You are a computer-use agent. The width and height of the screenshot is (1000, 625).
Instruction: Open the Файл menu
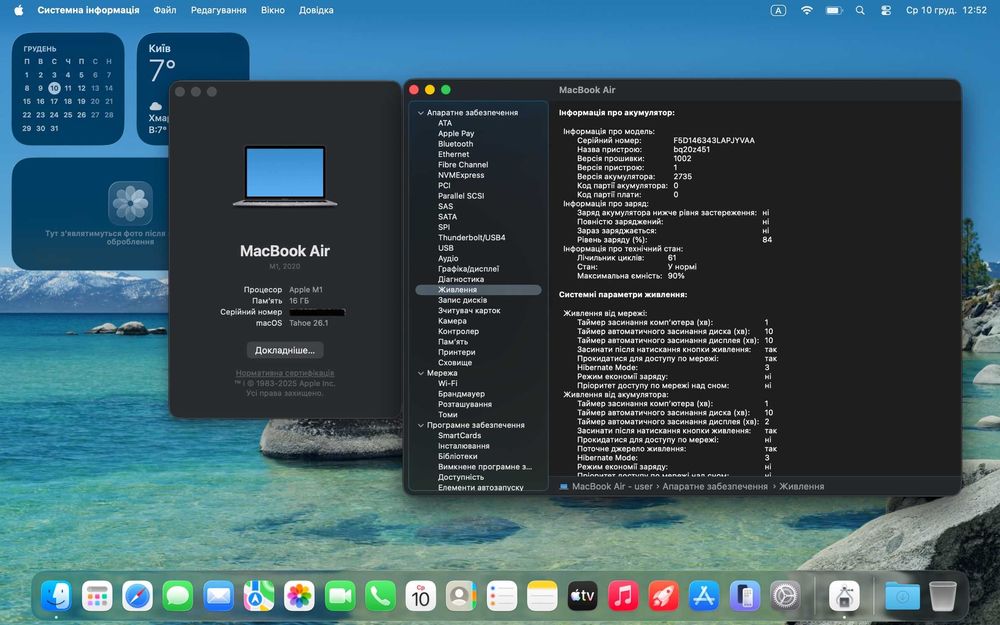pyautogui.click(x=165, y=10)
